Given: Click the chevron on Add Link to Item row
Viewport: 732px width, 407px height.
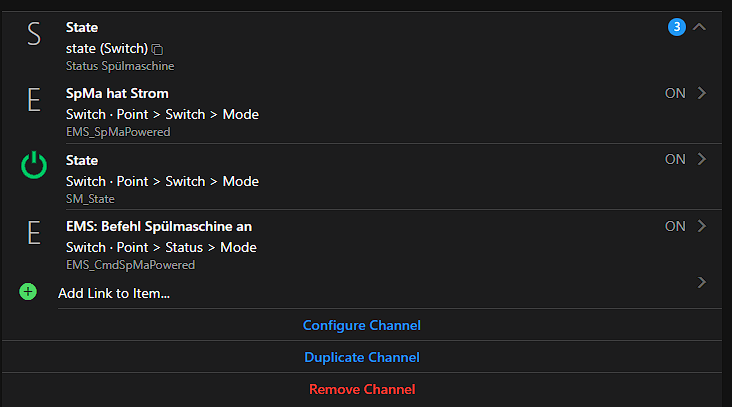Looking at the screenshot, I should [701, 283].
